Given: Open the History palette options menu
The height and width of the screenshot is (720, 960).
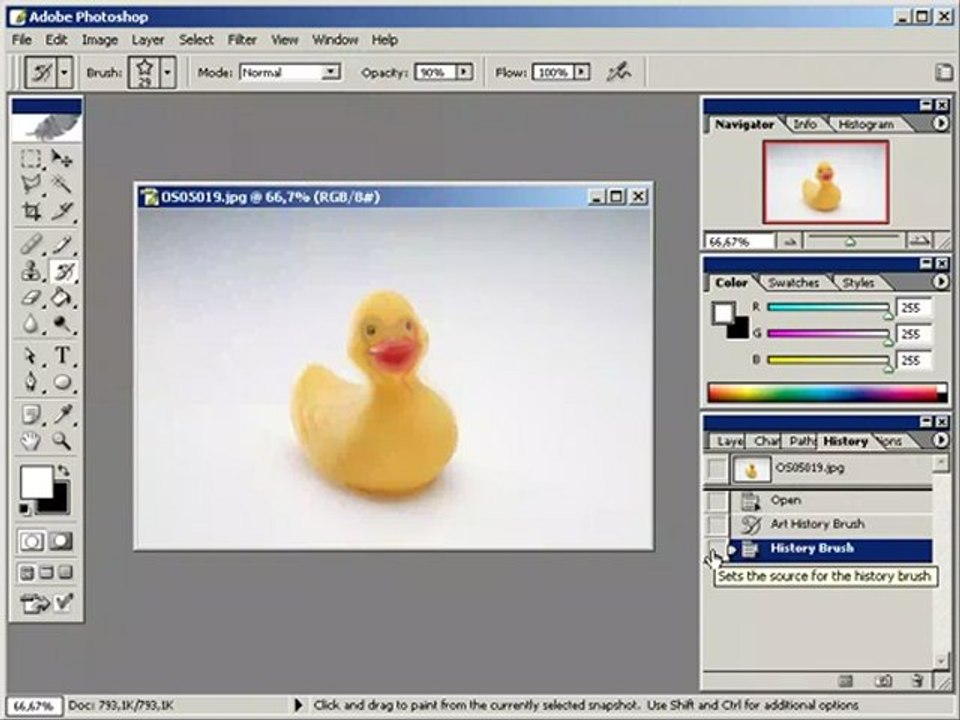Looking at the screenshot, I should click(941, 440).
